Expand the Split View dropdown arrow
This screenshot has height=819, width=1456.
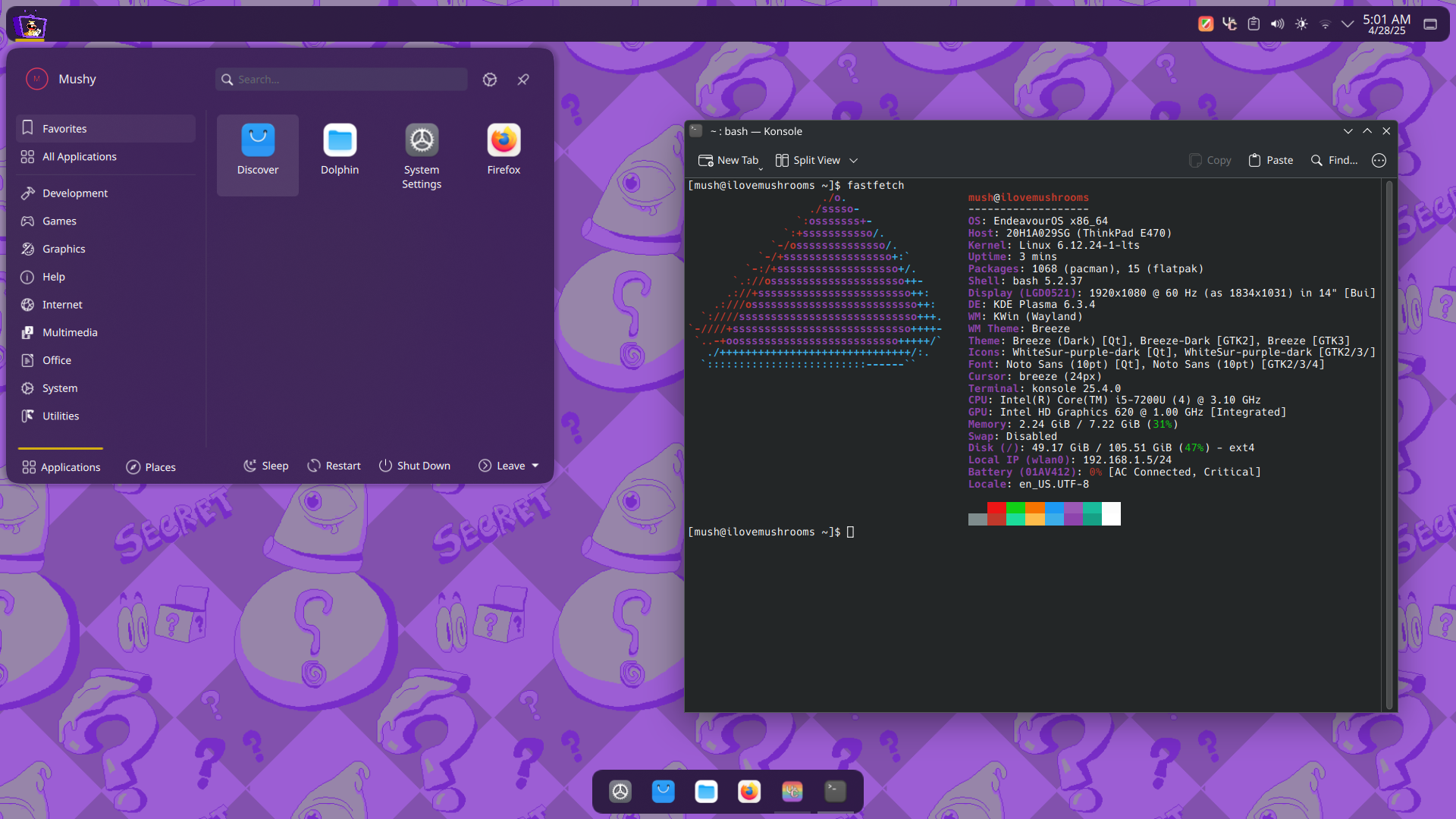853,161
